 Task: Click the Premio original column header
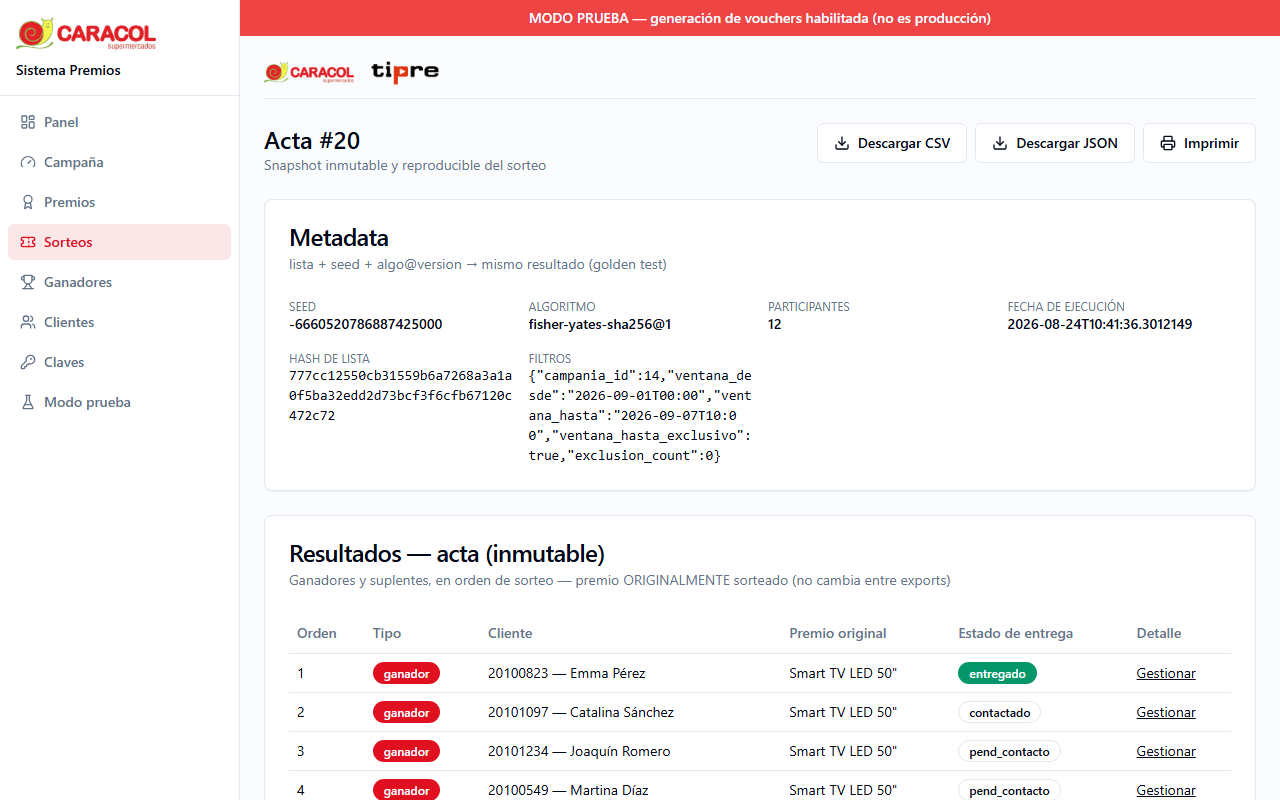[x=838, y=633]
